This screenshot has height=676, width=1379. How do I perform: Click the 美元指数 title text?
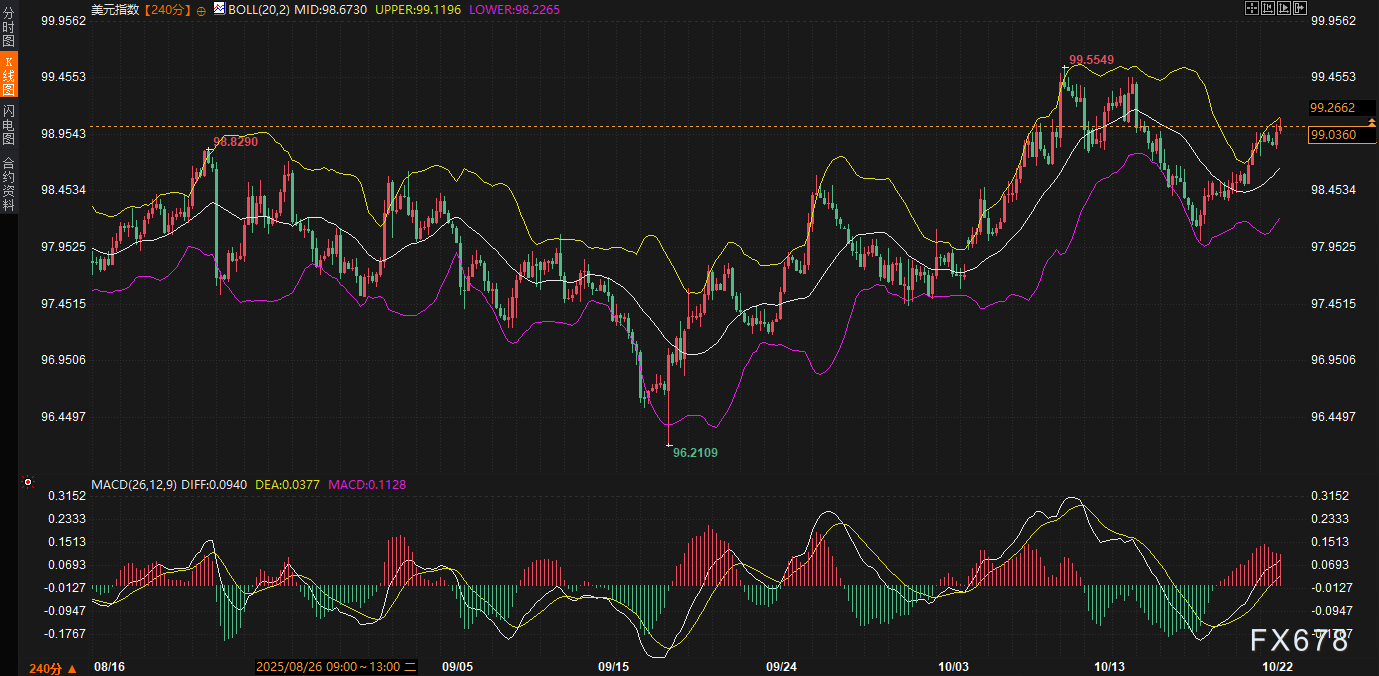115,9
